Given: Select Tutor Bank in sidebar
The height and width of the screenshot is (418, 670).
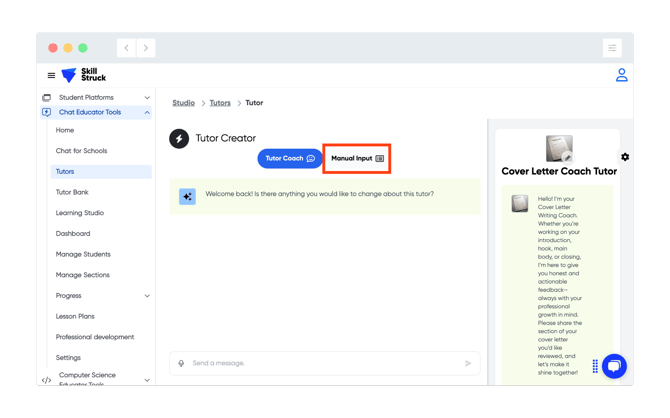Looking at the screenshot, I should [72, 192].
